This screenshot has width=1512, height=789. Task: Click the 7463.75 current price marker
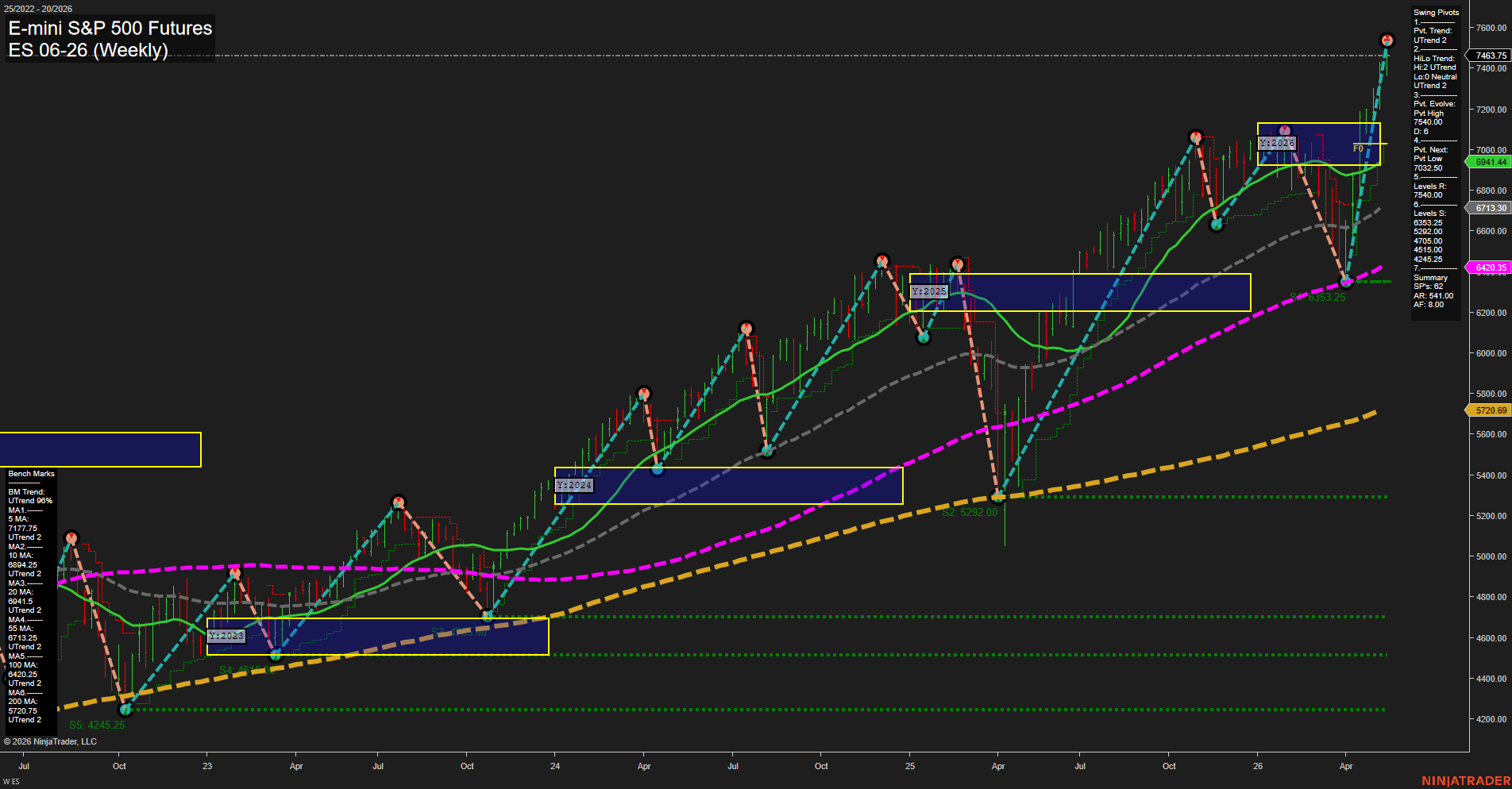click(1491, 56)
